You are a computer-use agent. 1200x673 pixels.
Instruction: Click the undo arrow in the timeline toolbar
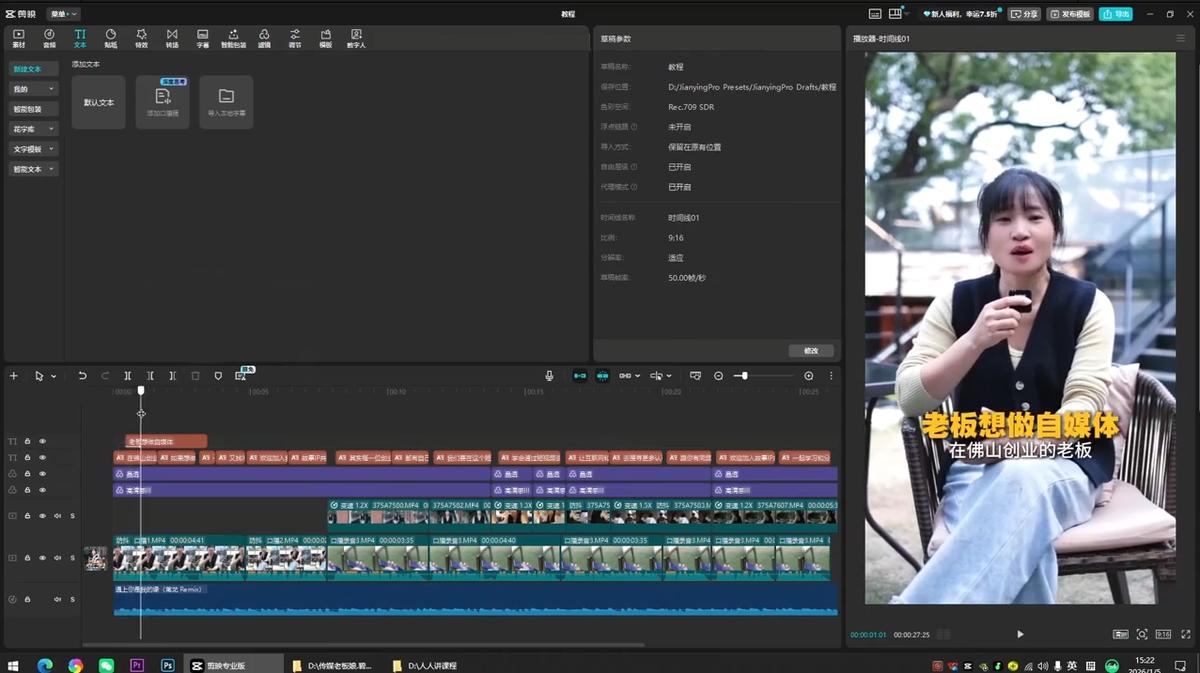point(82,376)
